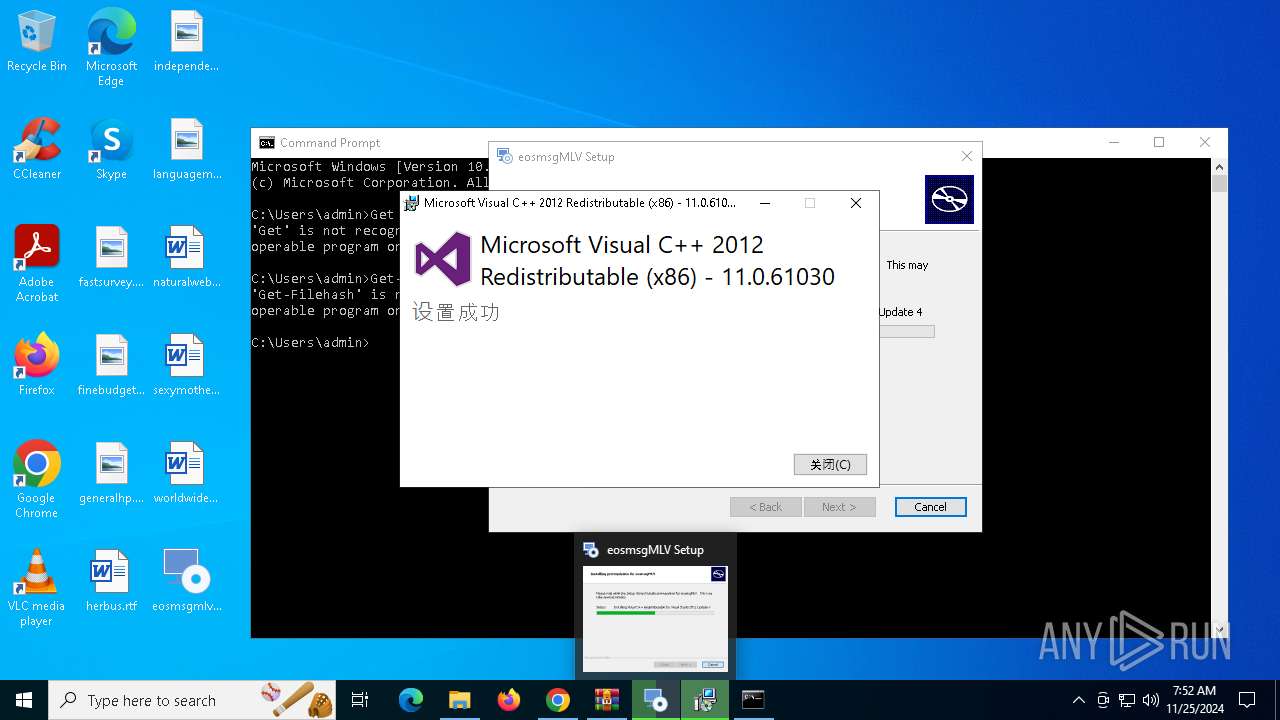
Task: Launch Adobe Acrobat desktop shortcut
Action: pos(37,264)
